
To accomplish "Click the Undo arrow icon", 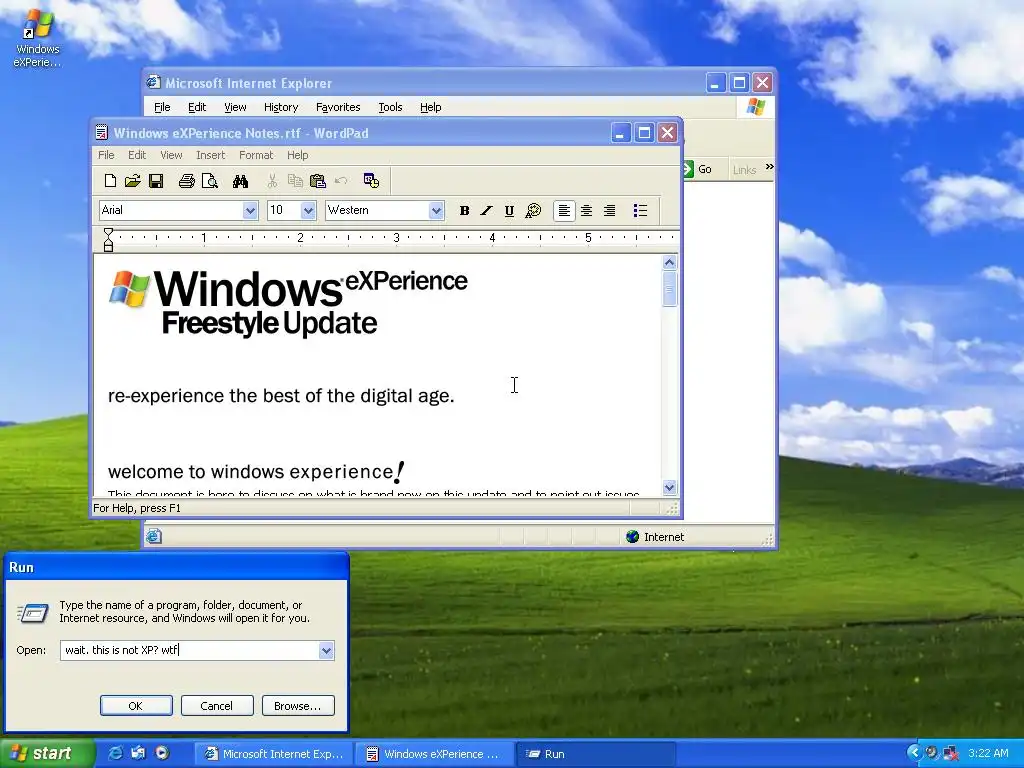I will (x=341, y=181).
